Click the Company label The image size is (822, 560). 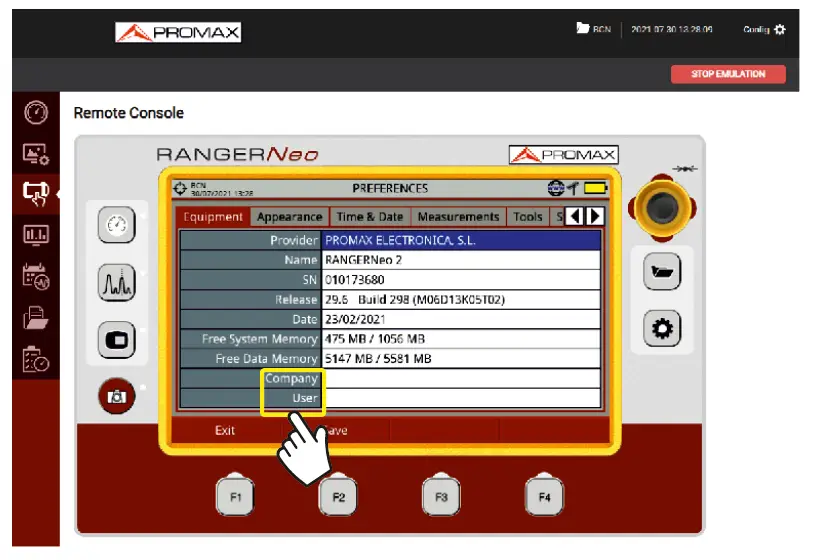click(x=291, y=379)
